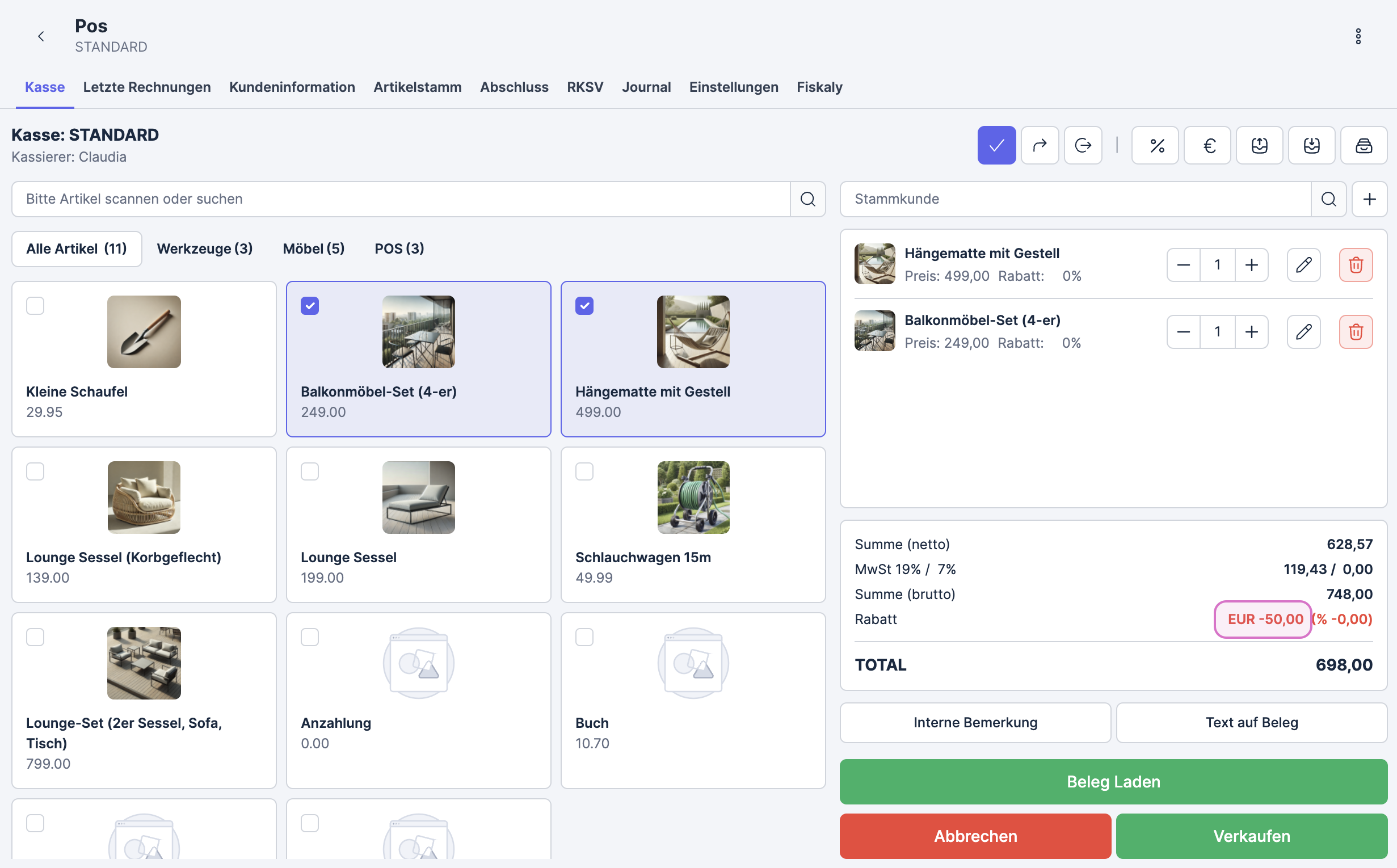Click the Euro discount toolbar icon
Screen dimensions: 1397x868
click(1207, 145)
